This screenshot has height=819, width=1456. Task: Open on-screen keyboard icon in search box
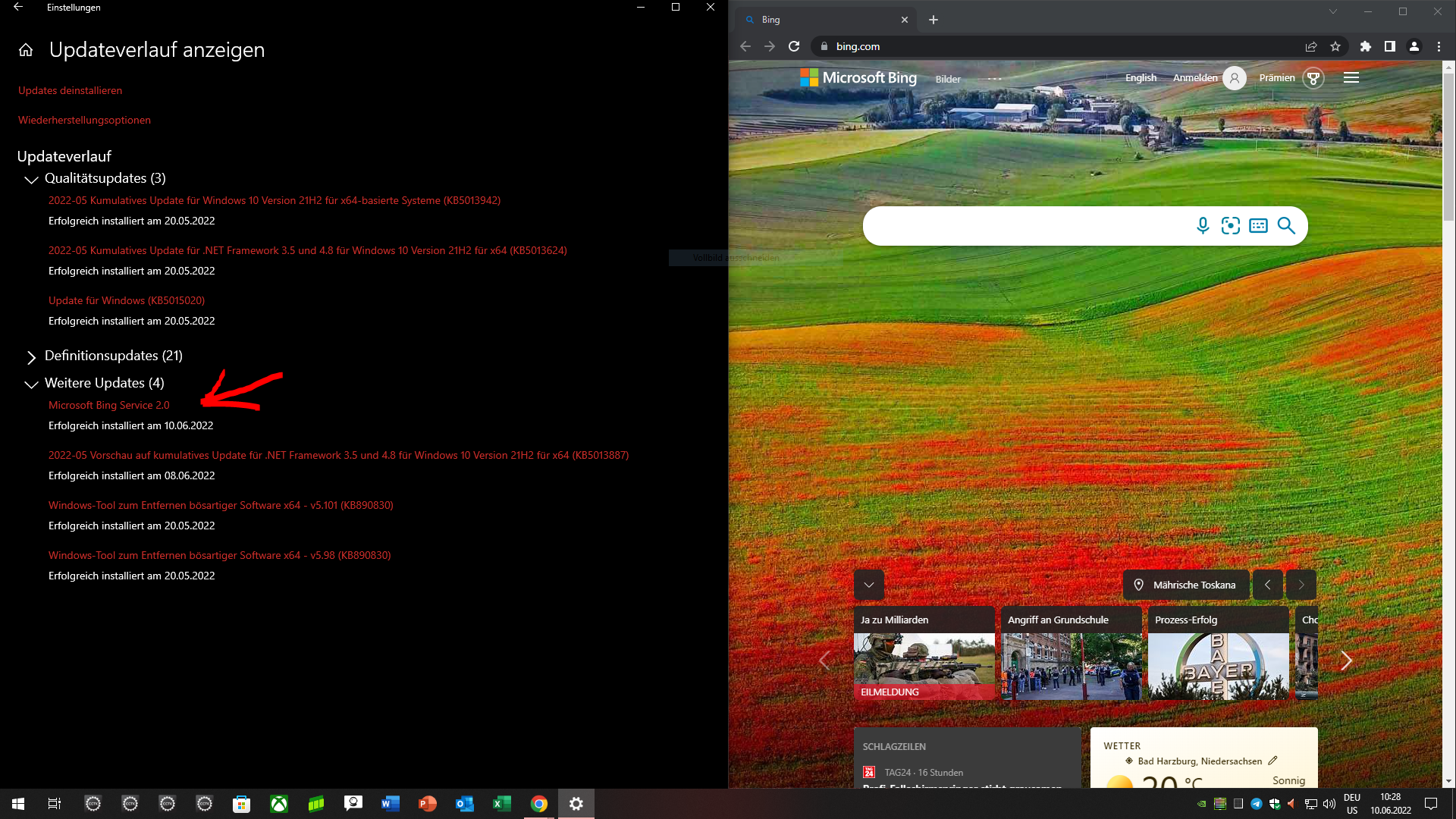1258,225
